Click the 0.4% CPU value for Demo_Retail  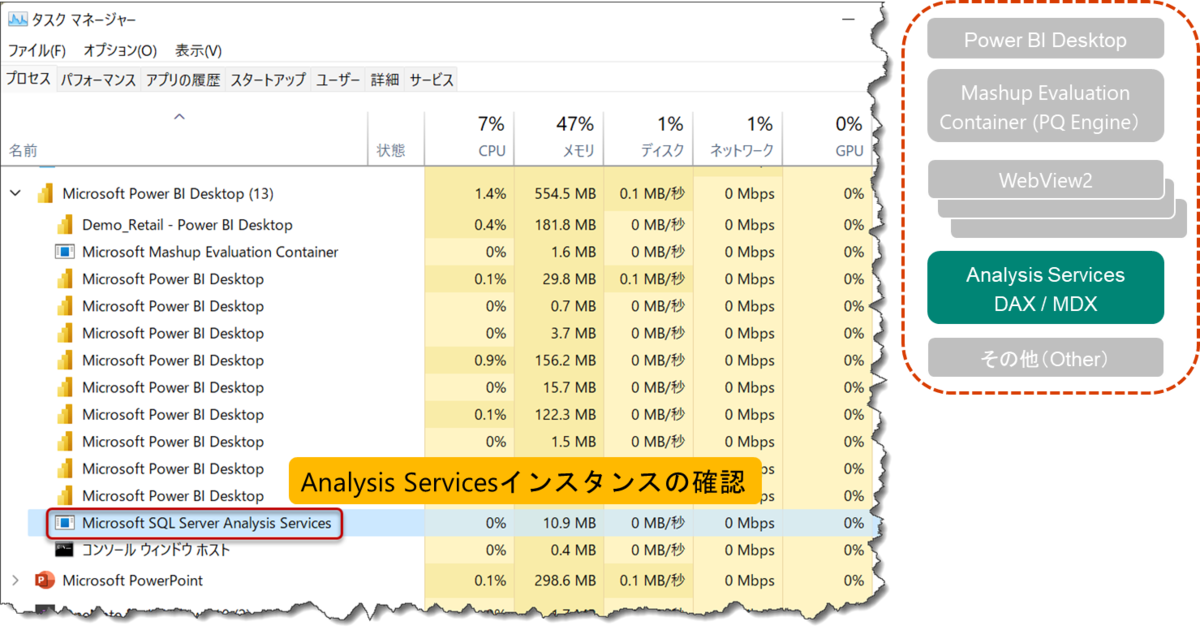(x=490, y=225)
